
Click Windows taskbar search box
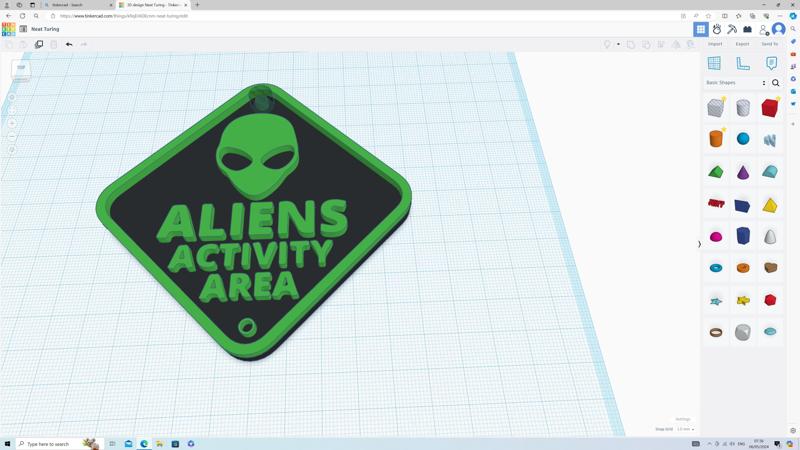click(59, 444)
